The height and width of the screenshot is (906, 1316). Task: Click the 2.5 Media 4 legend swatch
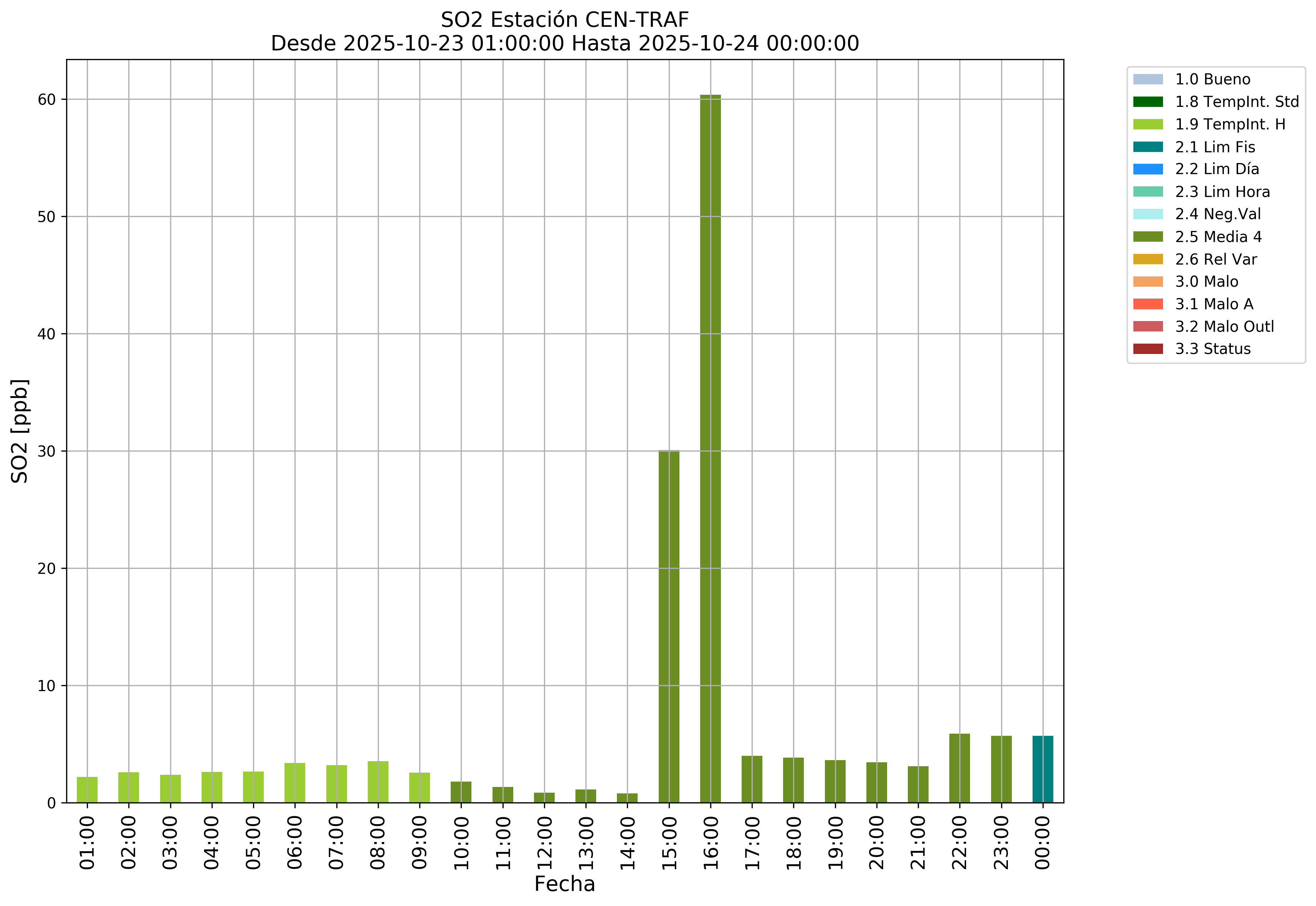pyautogui.click(x=1147, y=237)
